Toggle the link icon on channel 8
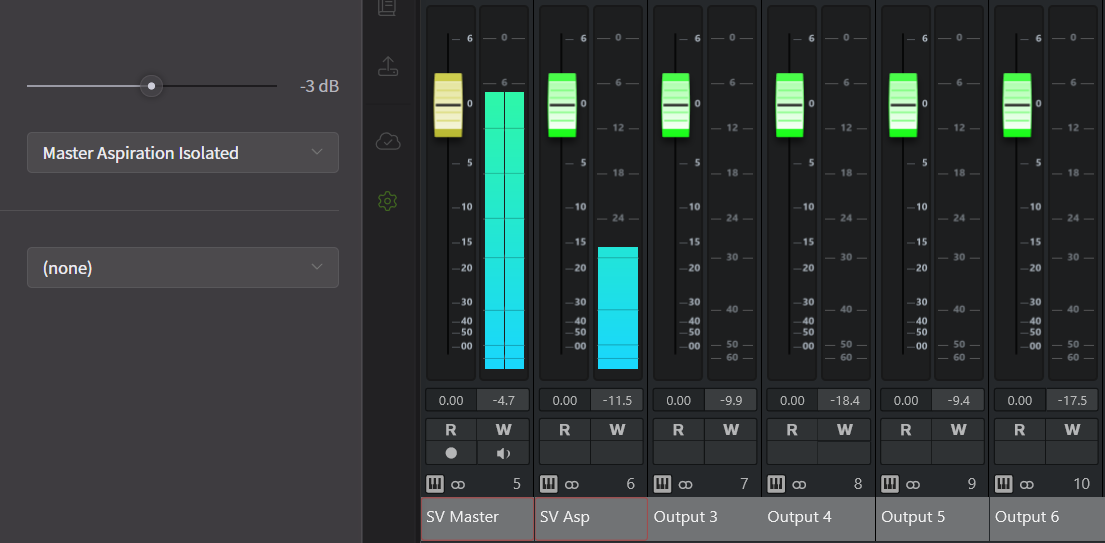This screenshot has width=1105, height=543. click(x=799, y=485)
